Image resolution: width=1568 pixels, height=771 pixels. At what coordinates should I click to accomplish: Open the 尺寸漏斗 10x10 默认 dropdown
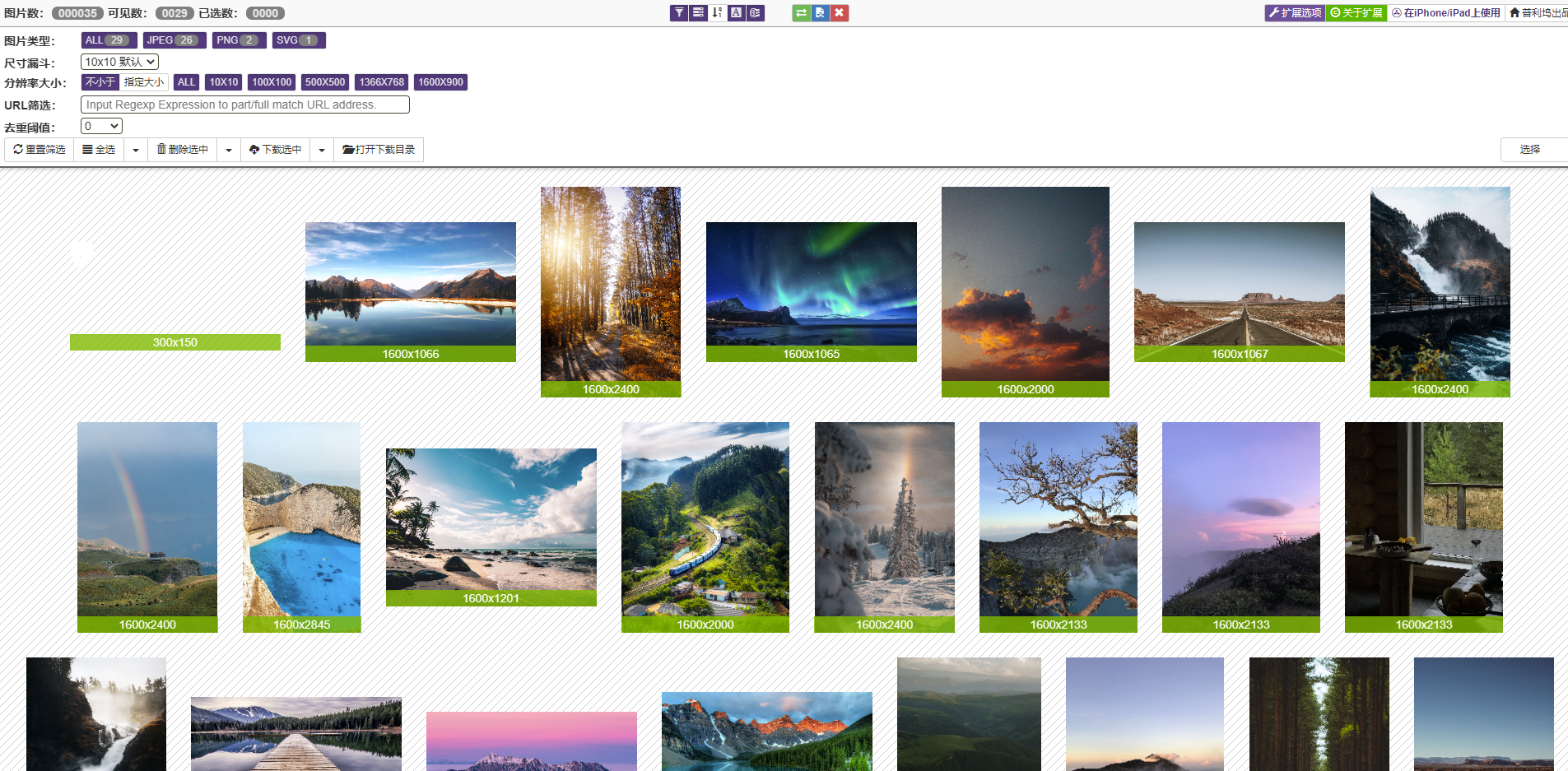tap(119, 62)
